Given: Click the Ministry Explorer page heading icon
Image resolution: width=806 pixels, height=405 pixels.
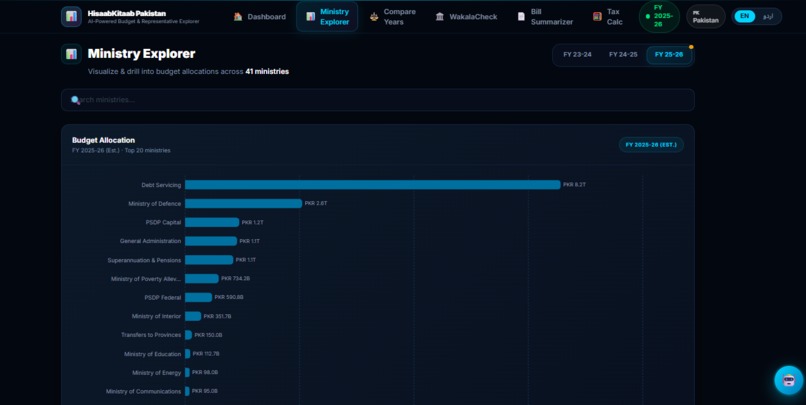Looking at the screenshot, I should point(71,54).
